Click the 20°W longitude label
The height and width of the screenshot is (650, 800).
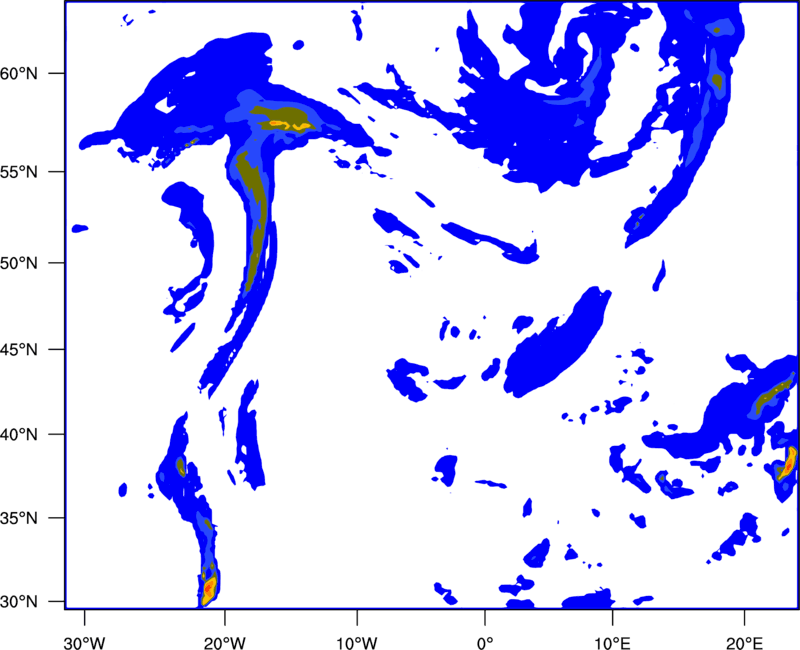click(224, 643)
